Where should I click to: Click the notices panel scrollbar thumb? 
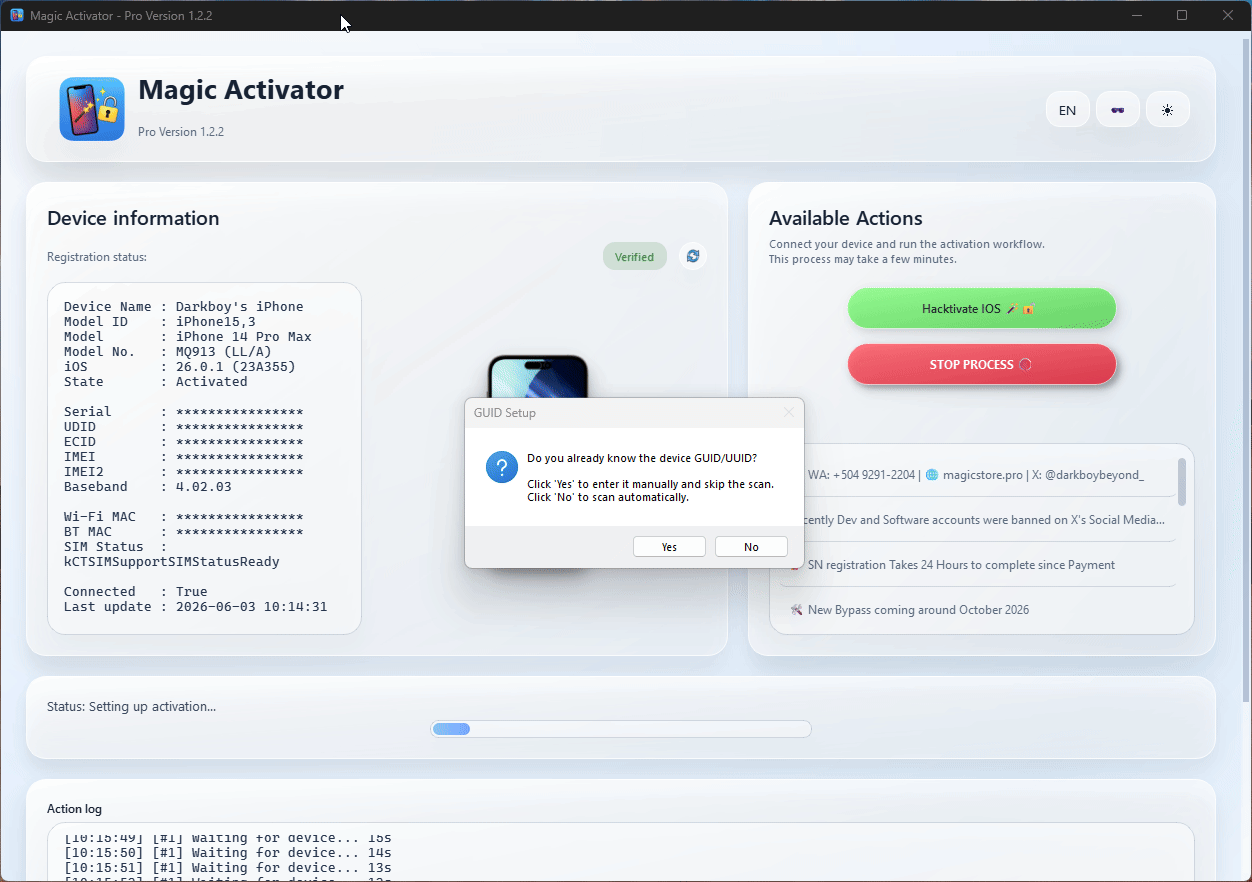point(1182,482)
